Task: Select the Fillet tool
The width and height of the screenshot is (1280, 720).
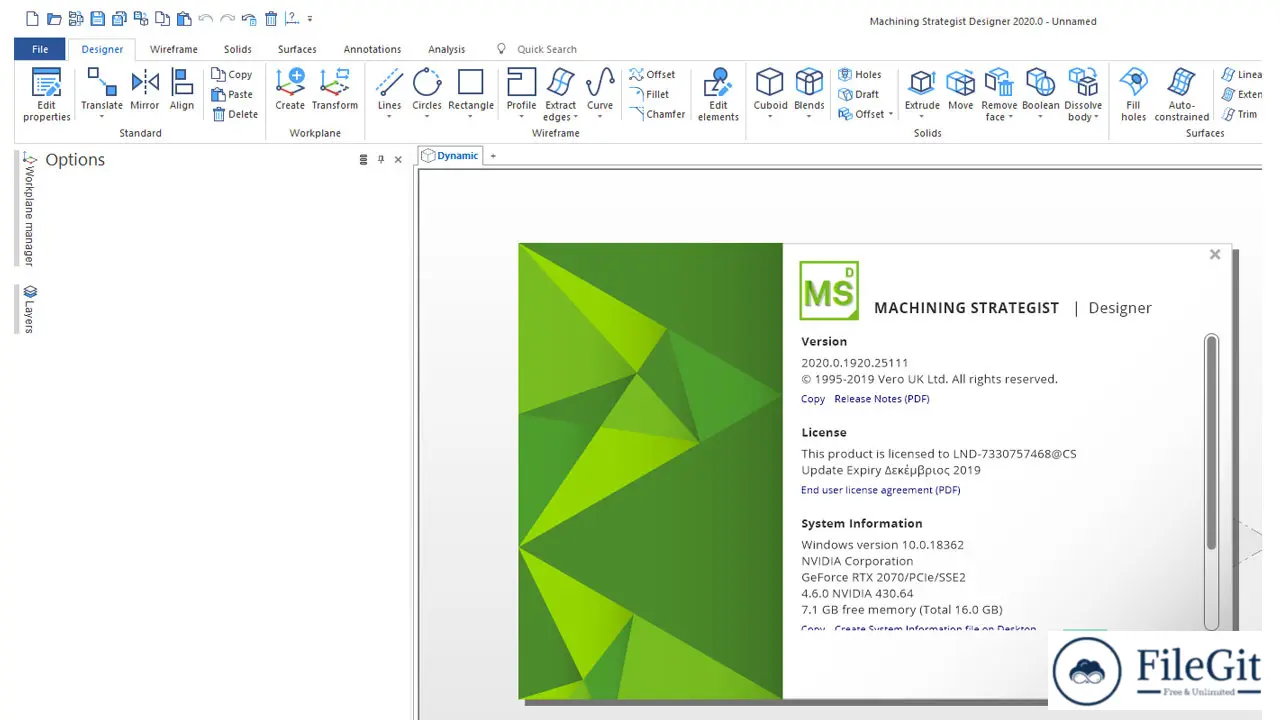Action: coord(649,95)
